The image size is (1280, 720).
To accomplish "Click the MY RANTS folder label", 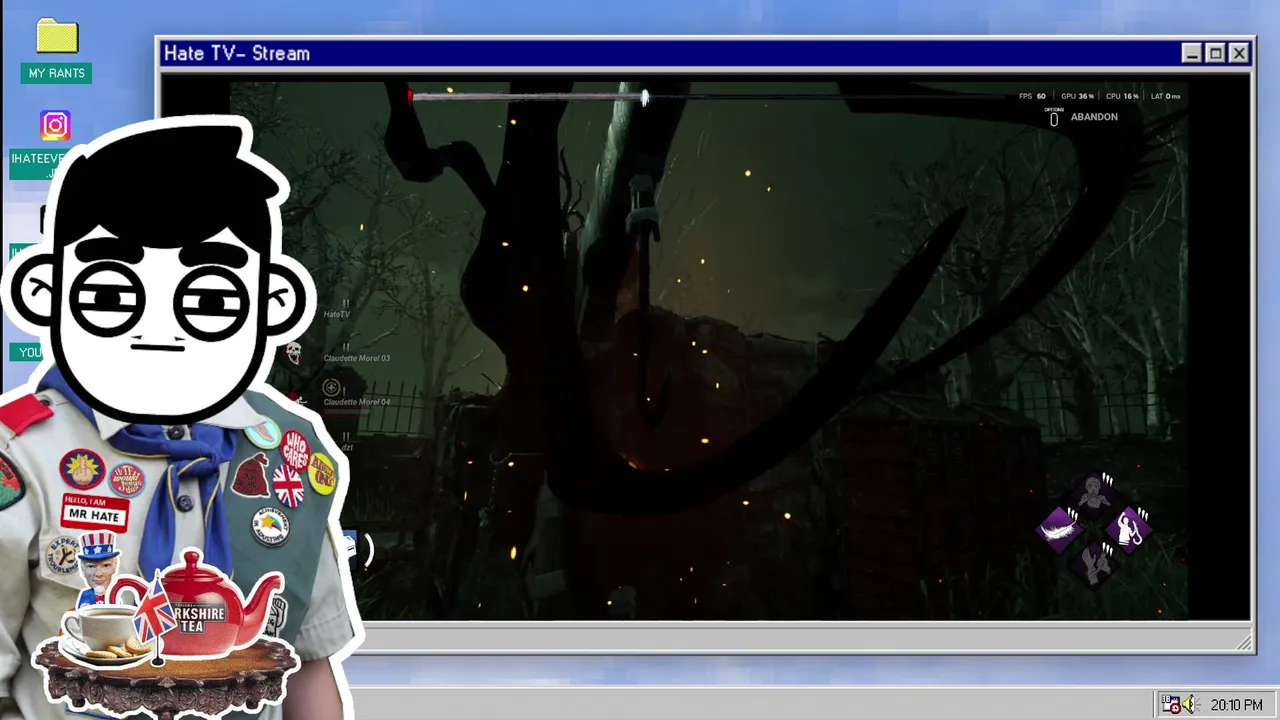I will click(56, 73).
